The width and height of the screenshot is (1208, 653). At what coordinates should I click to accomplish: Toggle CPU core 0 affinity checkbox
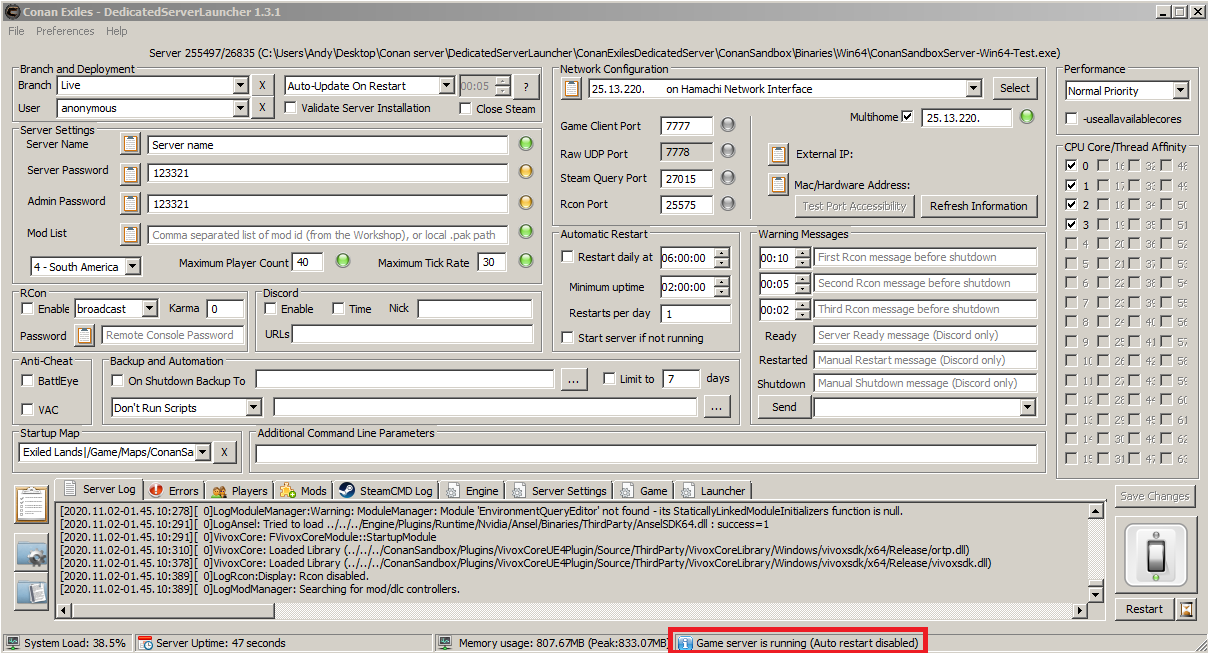(1072, 166)
